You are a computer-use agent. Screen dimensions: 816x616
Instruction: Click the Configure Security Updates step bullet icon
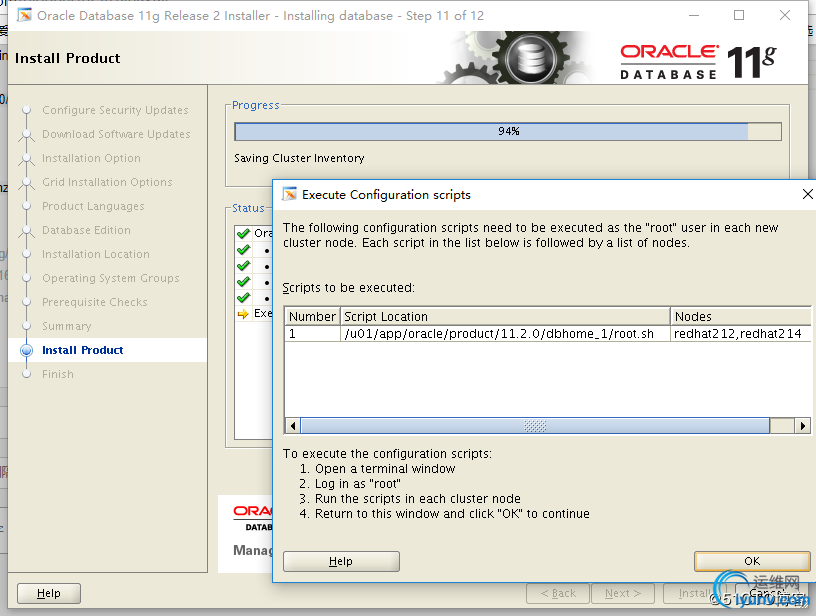(x=27, y=110)
